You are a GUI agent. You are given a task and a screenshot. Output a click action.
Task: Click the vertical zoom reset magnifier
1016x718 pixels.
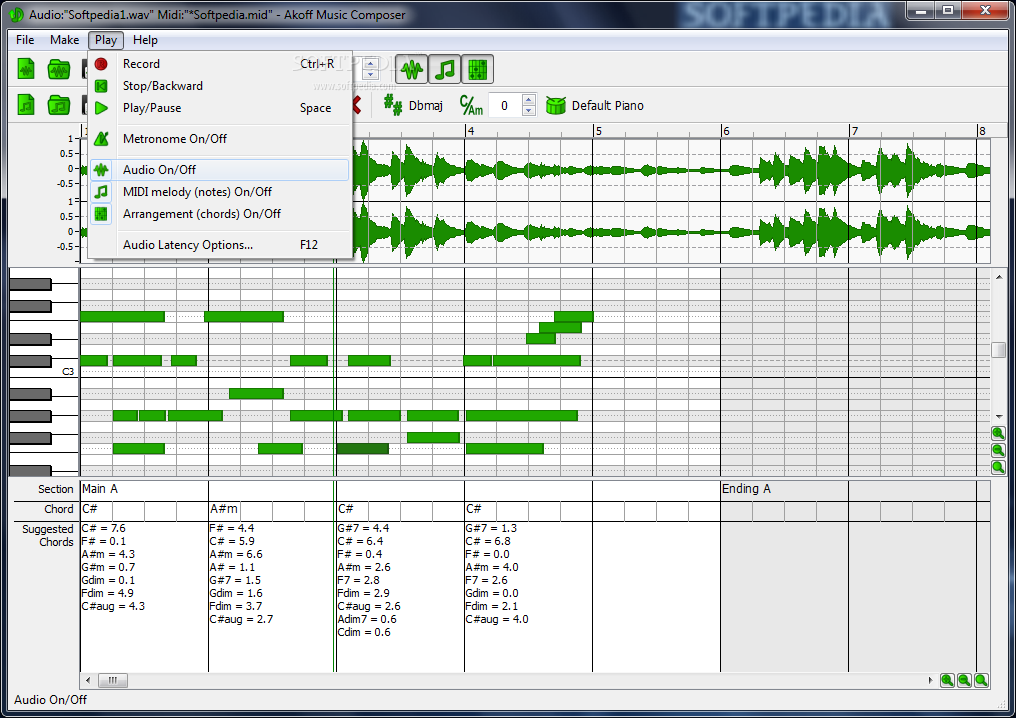click(x=998, y=467)
